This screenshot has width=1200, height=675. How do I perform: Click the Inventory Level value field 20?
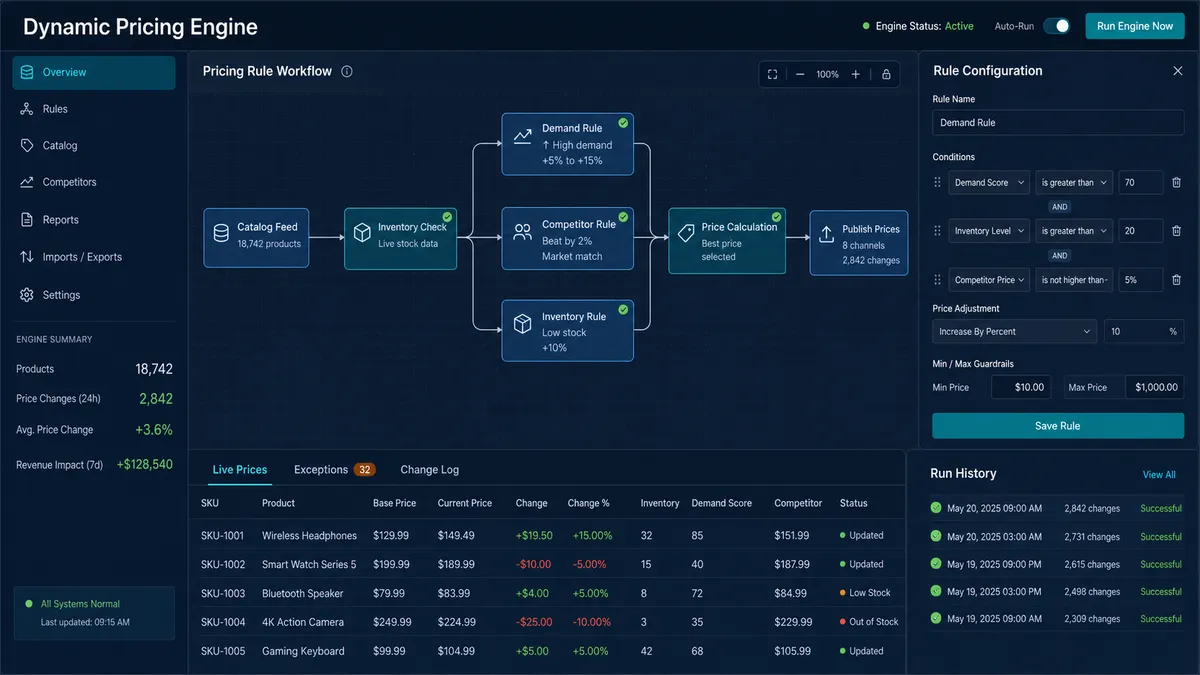coord(1141,231)
